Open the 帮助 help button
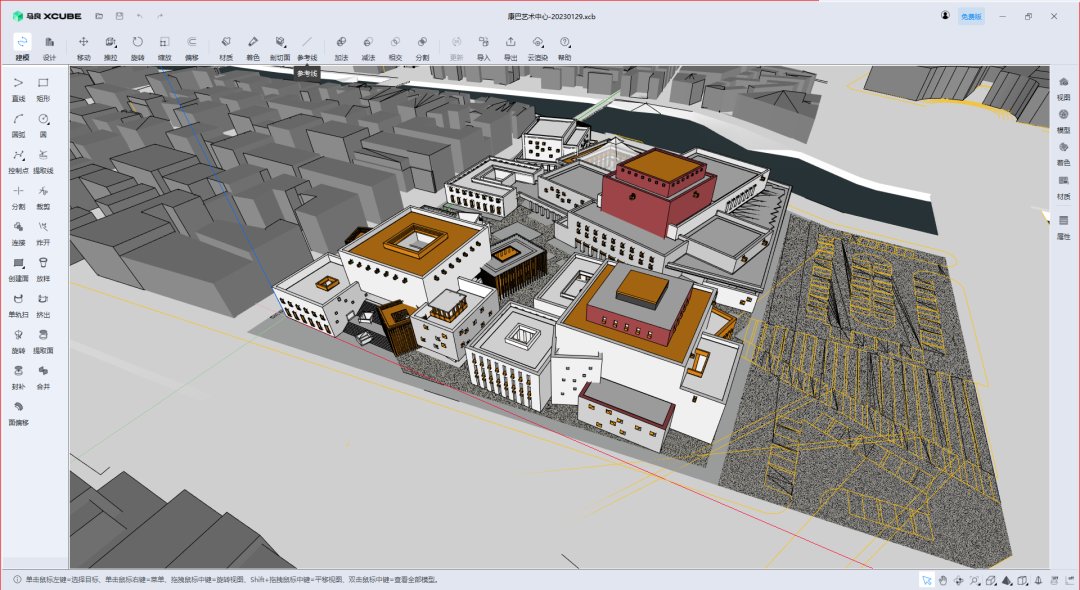Image resolution: width=1080 pixels, height=590 pixels. coord(565,46)
